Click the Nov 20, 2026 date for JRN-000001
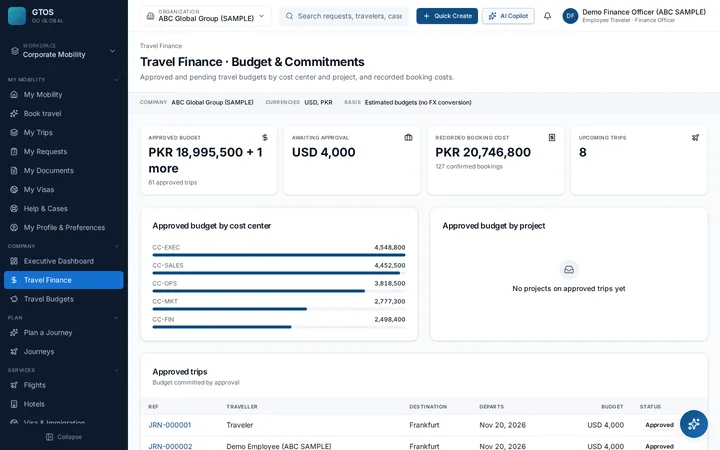Screen dimensions: 720x450 (x=502, y=425)
